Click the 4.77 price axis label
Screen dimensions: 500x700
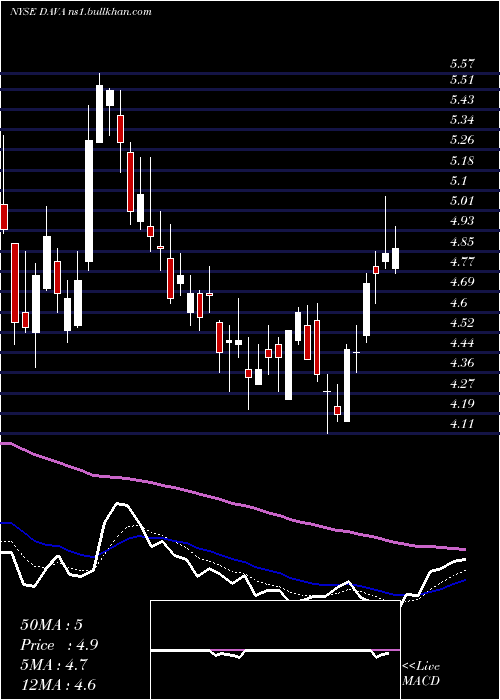462,262
